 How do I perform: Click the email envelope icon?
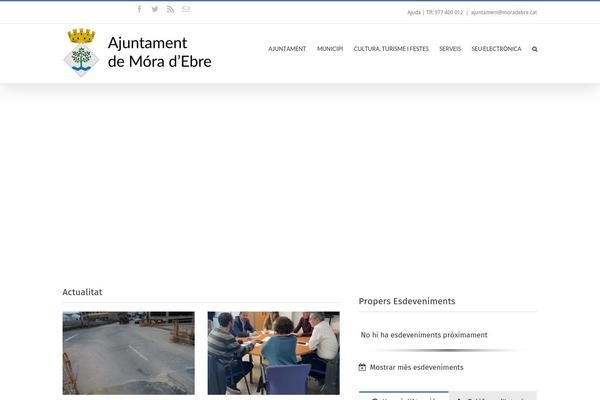coord(186,9)
